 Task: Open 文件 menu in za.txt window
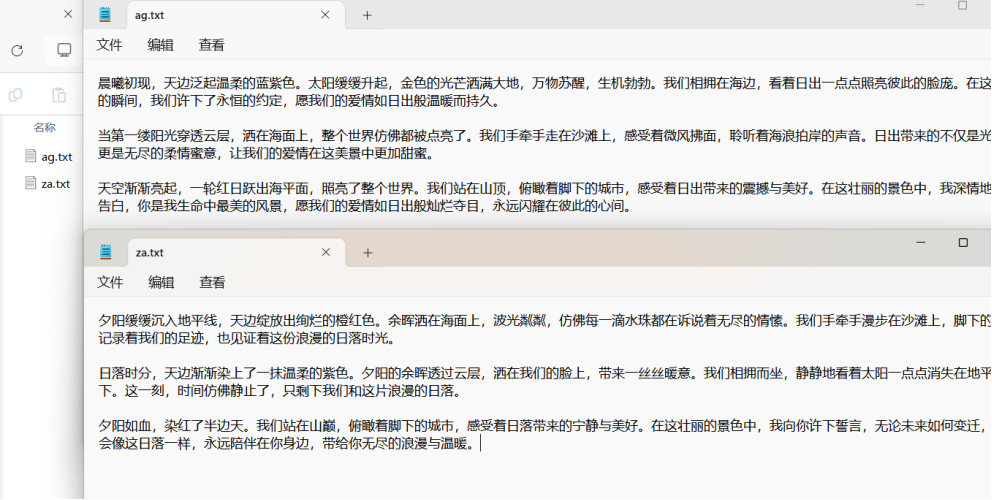(110, 282)
